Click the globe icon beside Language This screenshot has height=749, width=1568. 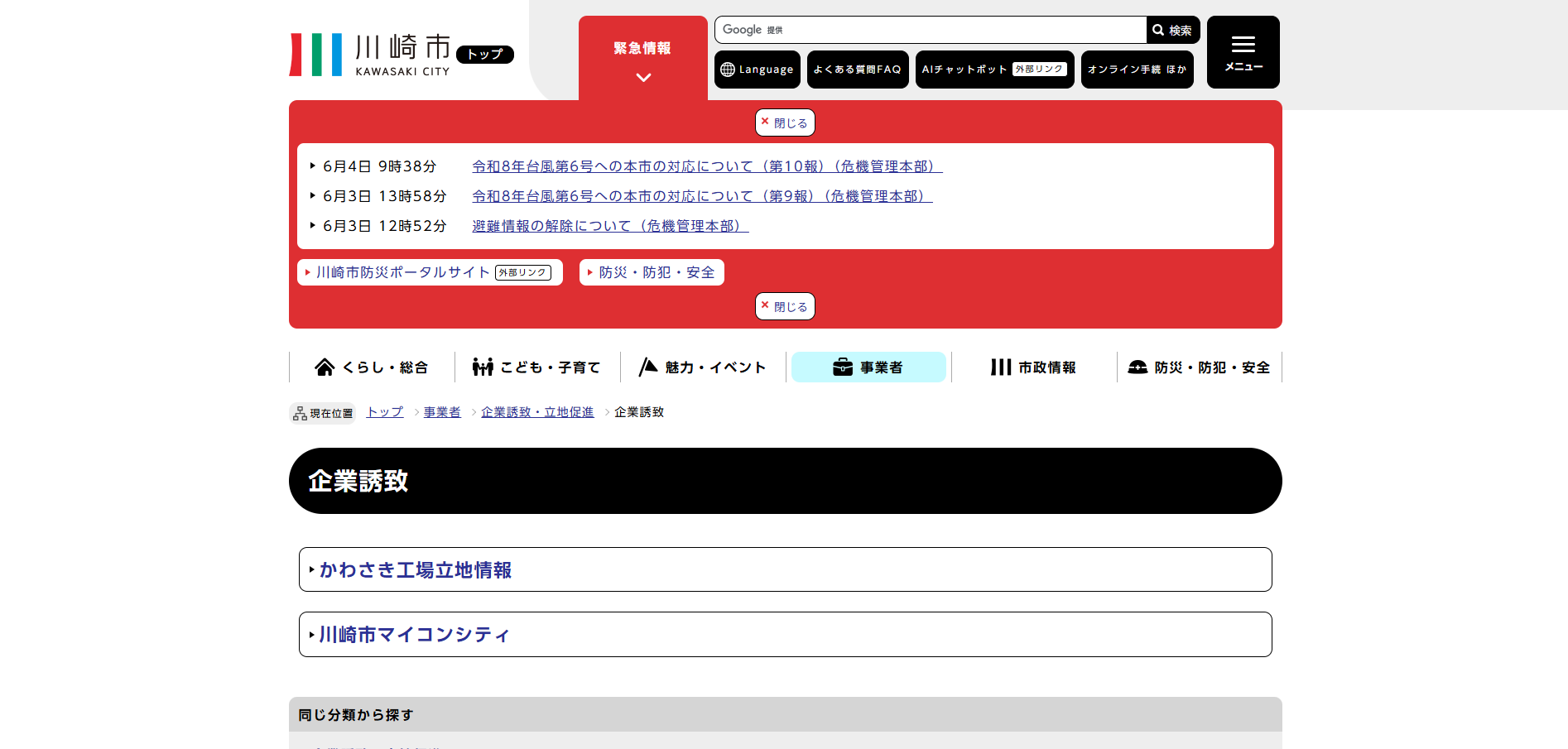[728, 70]
